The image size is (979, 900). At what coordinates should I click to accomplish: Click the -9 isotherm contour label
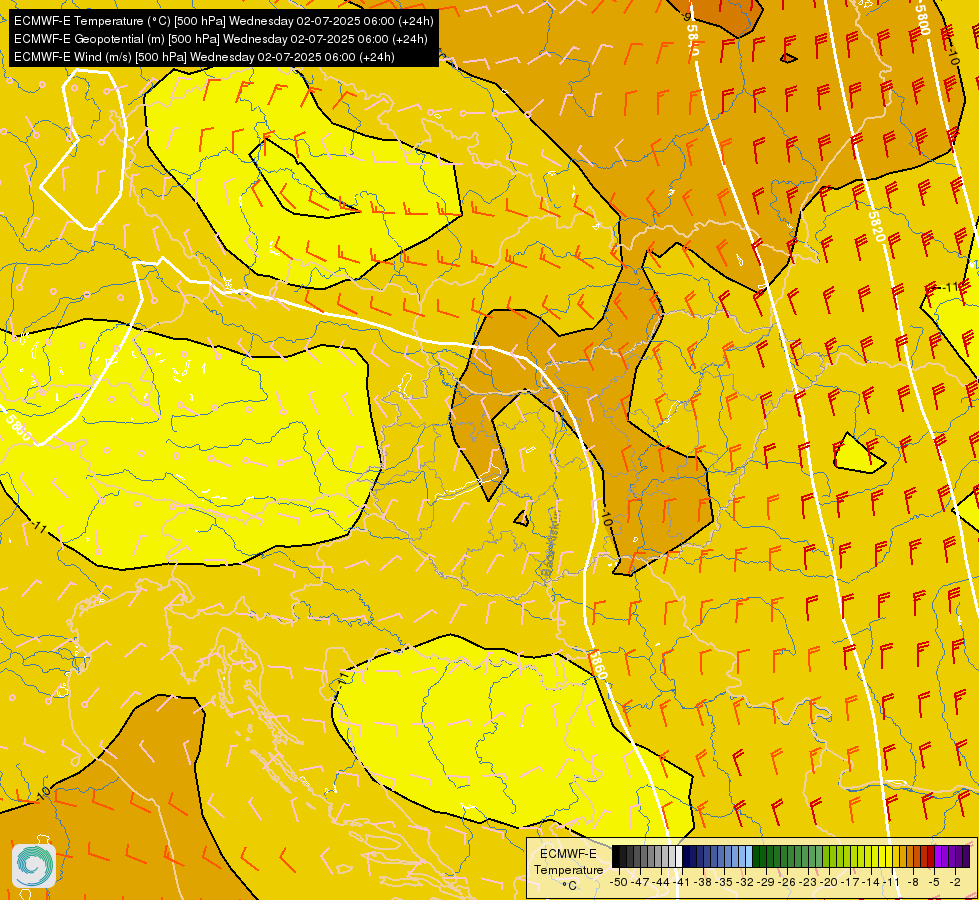(x=687, y=16)
